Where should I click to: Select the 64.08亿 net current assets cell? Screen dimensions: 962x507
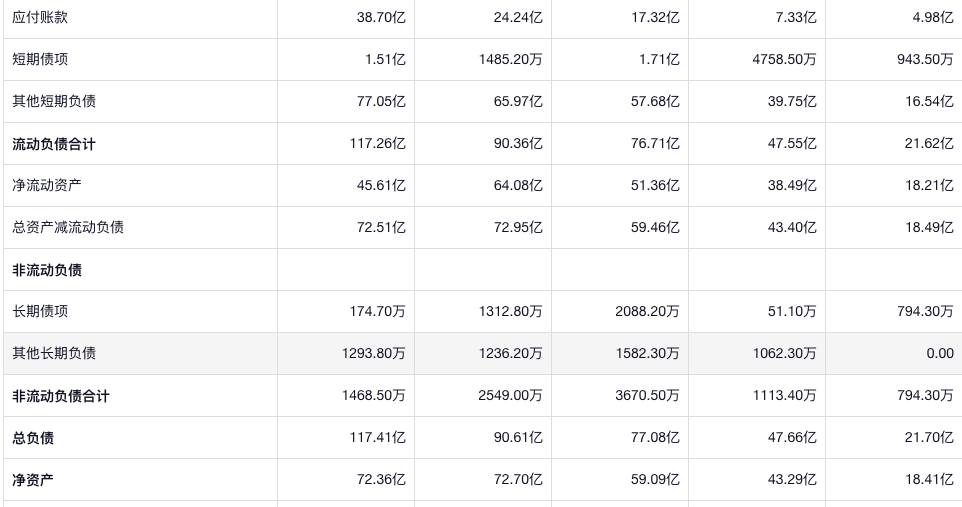(x=517, y=186)
